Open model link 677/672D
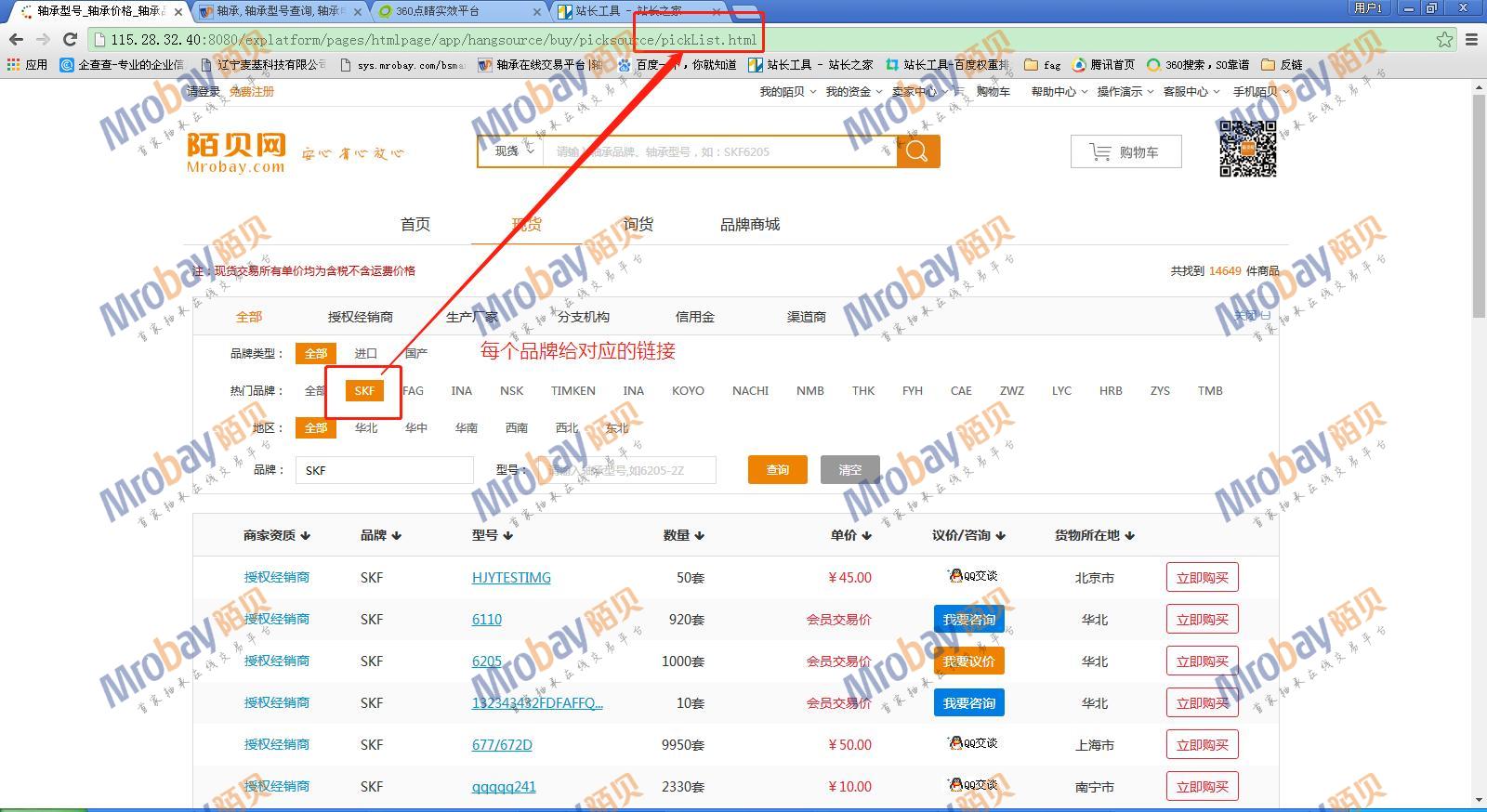 click(x=502, y=745)
